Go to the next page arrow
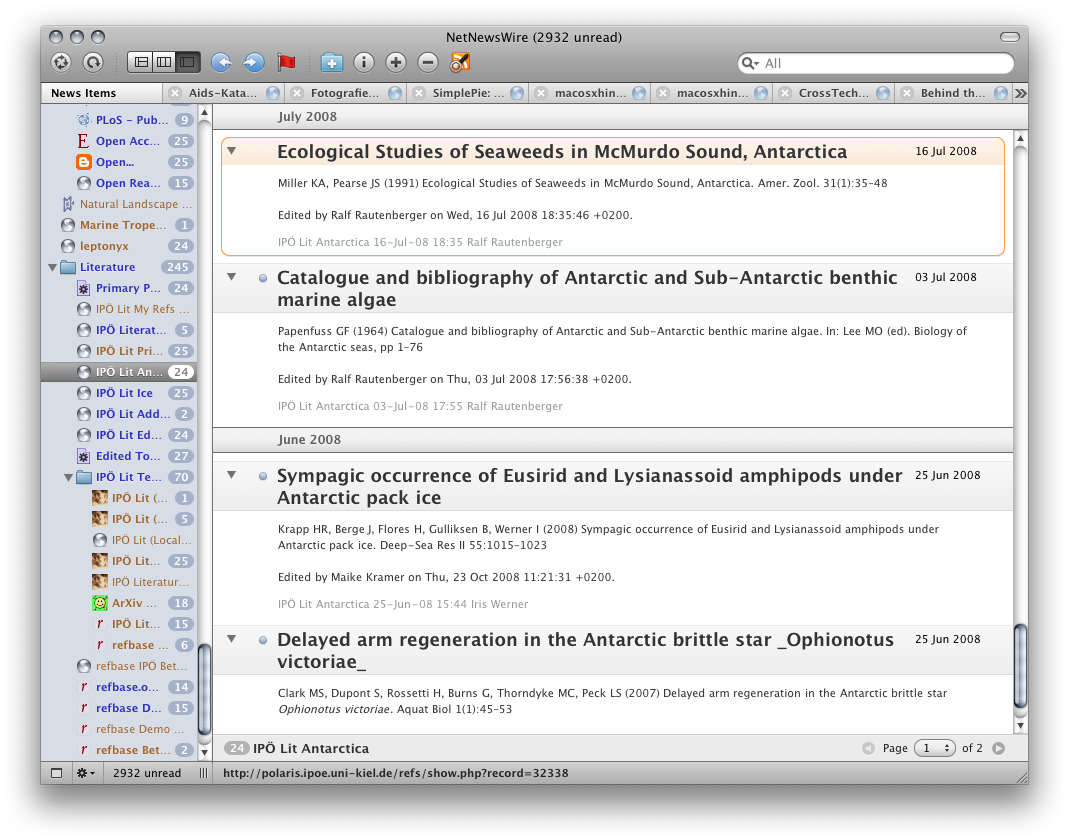Screen dimensions: 1069x840 (999, 748)
